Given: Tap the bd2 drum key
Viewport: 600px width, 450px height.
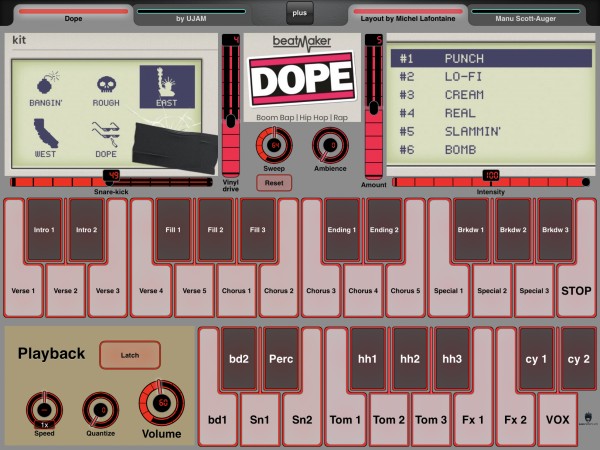Looking at the screenshot, I should coord(239,359).
